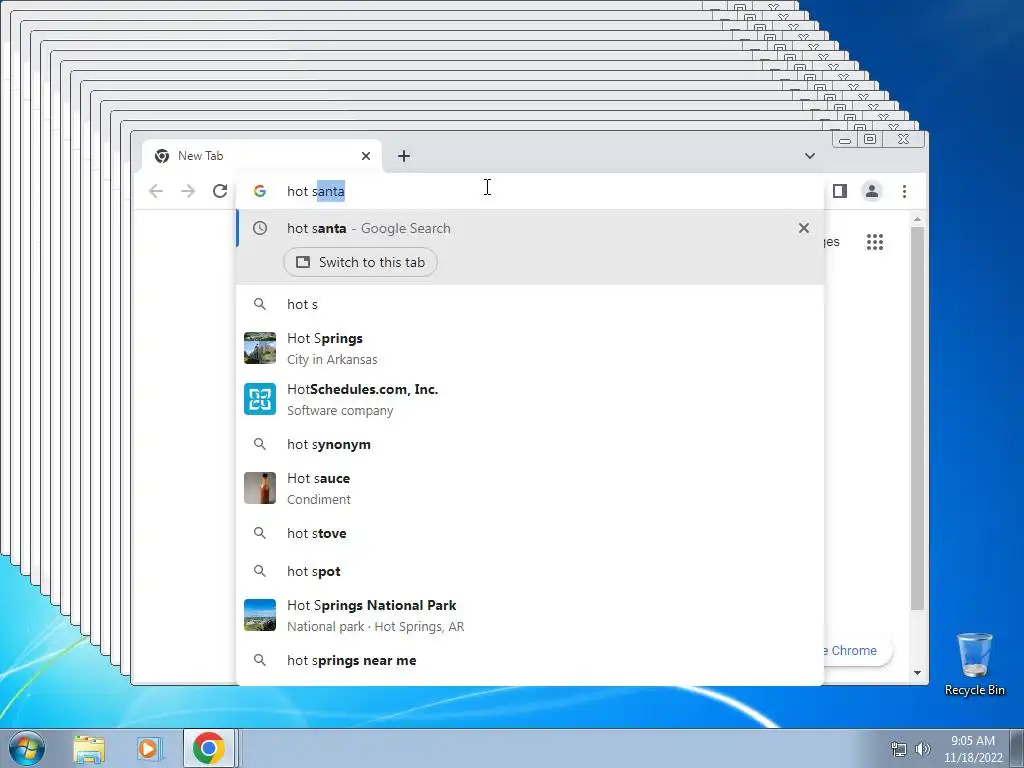Open Windows Explorer from the taskbar
The width and height of the screenshot is (1024, 768).
[89, 748]
